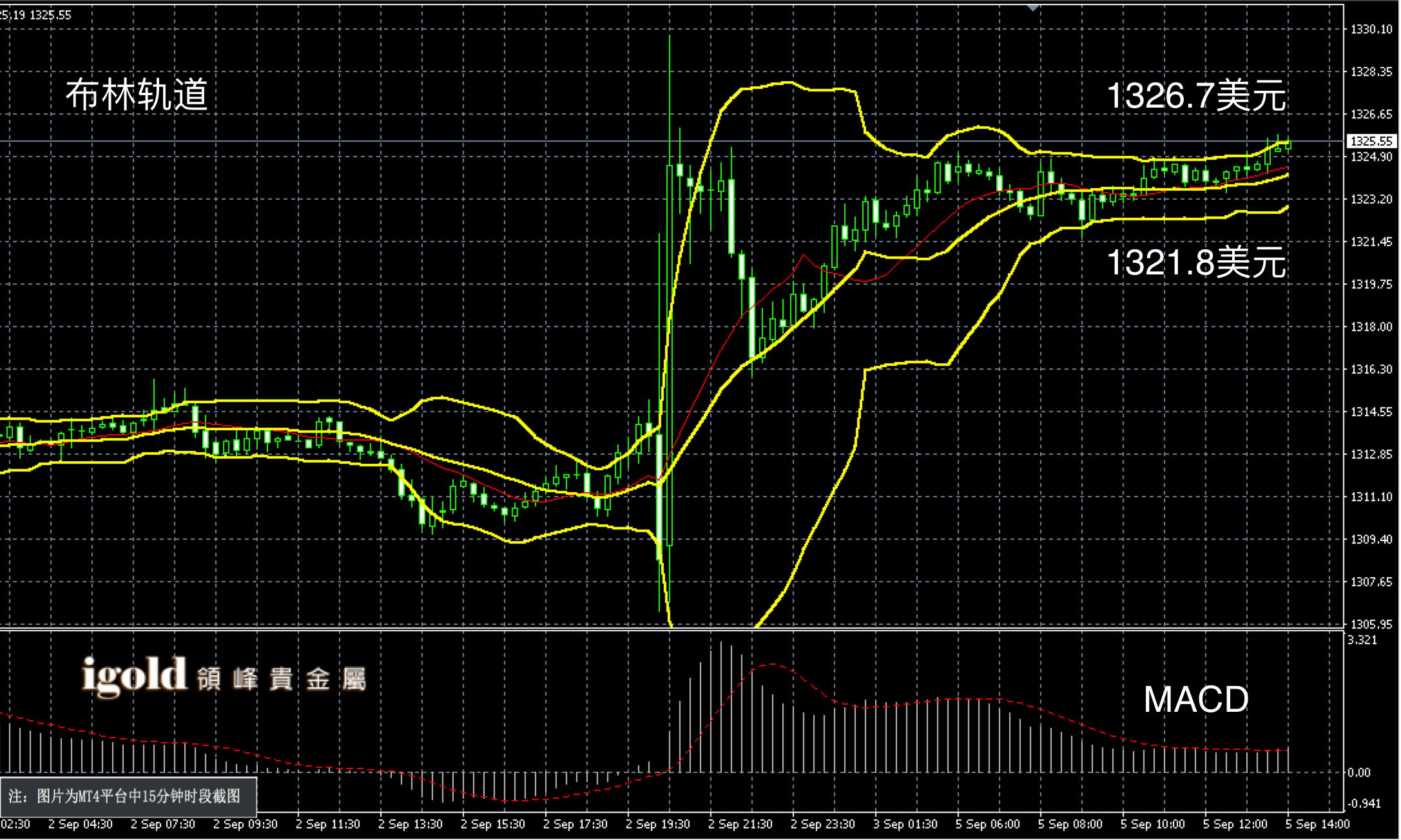Click the 1316.30 price scale label
Screen dimensions: 1401x840
[1371, 369]
